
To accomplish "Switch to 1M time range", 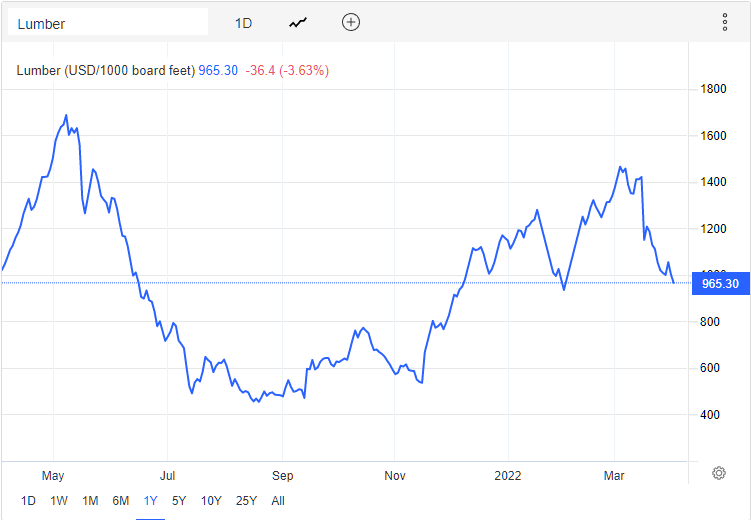I will (90, 501).
